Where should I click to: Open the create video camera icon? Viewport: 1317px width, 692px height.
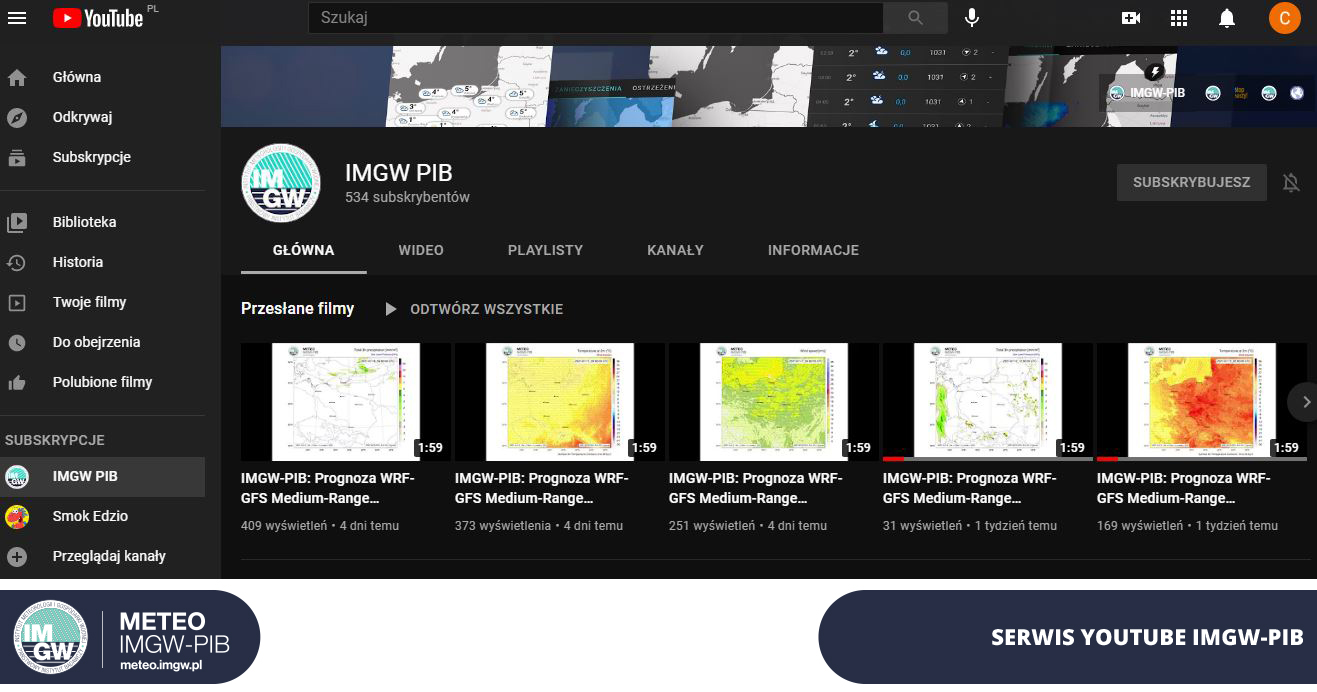1131,18
